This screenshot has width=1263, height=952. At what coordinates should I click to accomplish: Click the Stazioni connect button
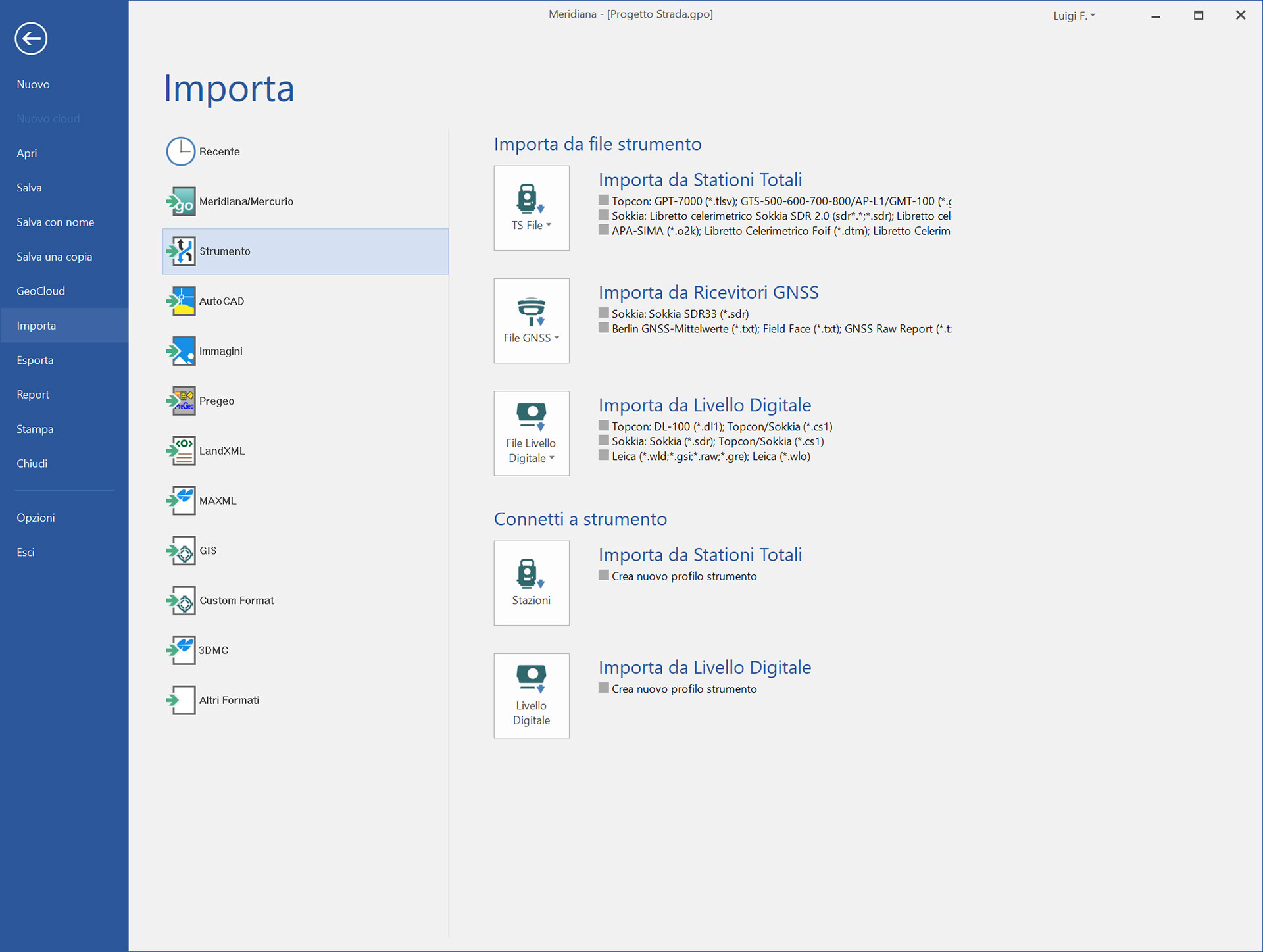532,583
